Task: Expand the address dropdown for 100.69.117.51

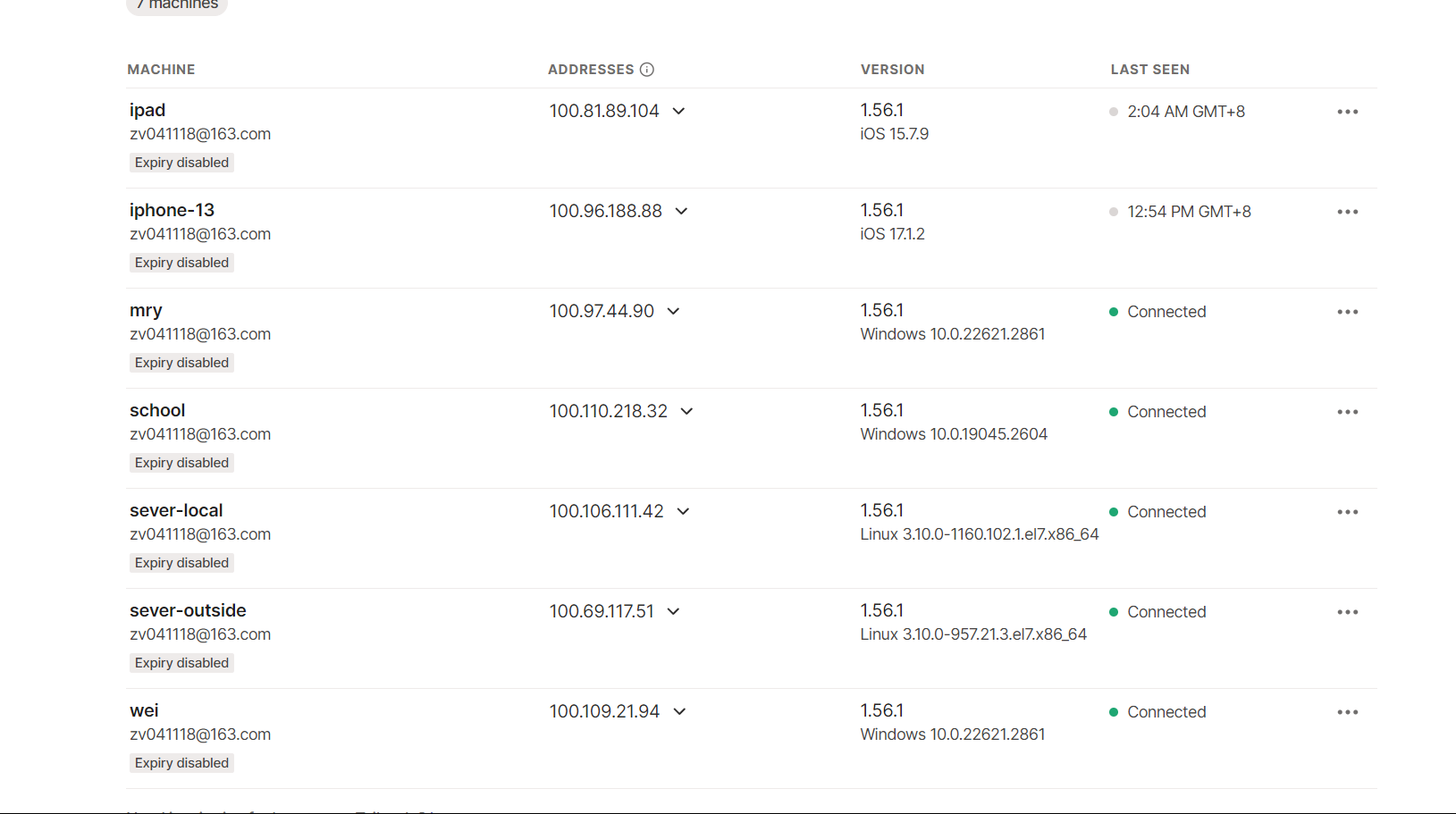Action: [674, 612]
